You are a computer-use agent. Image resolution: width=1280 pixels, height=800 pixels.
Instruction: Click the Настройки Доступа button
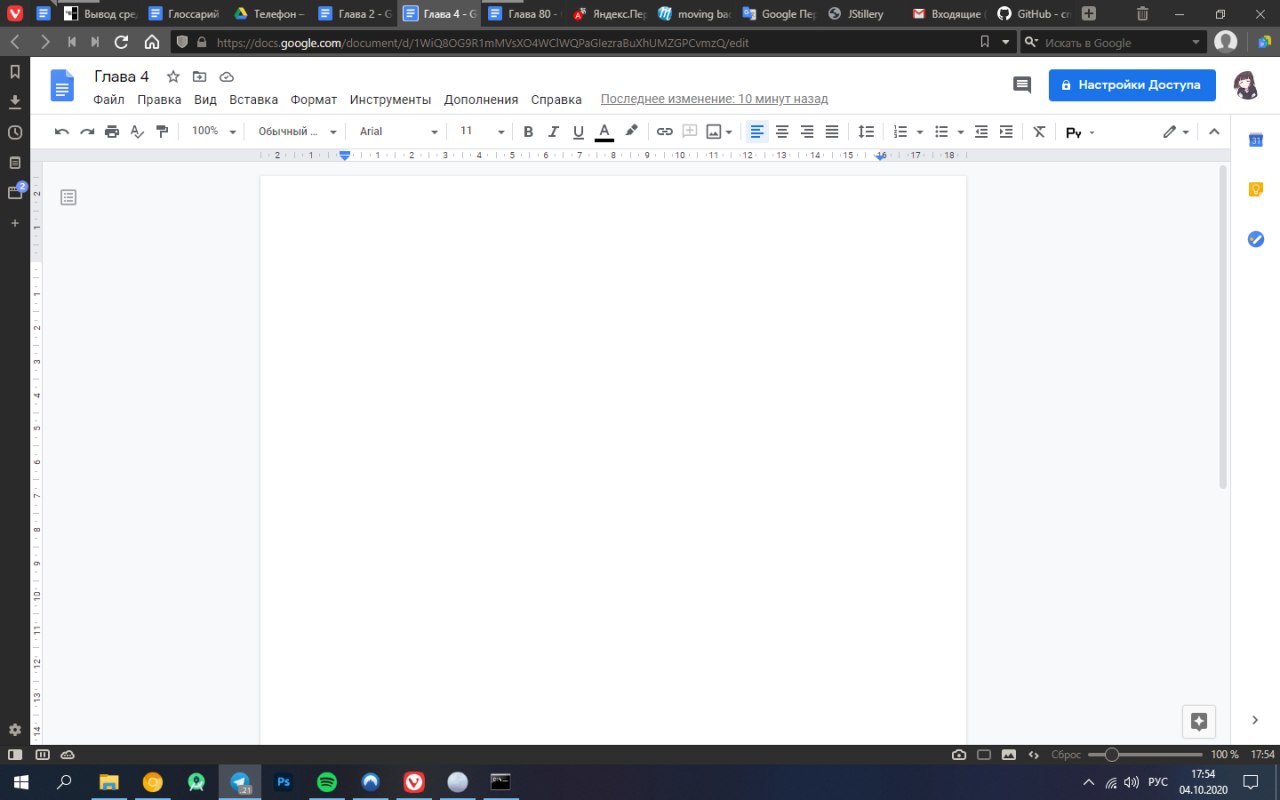click(1132, 85)
